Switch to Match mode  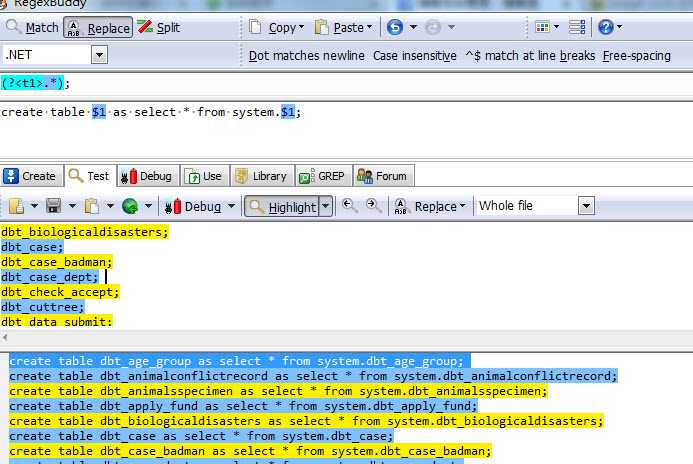(32, 27)
